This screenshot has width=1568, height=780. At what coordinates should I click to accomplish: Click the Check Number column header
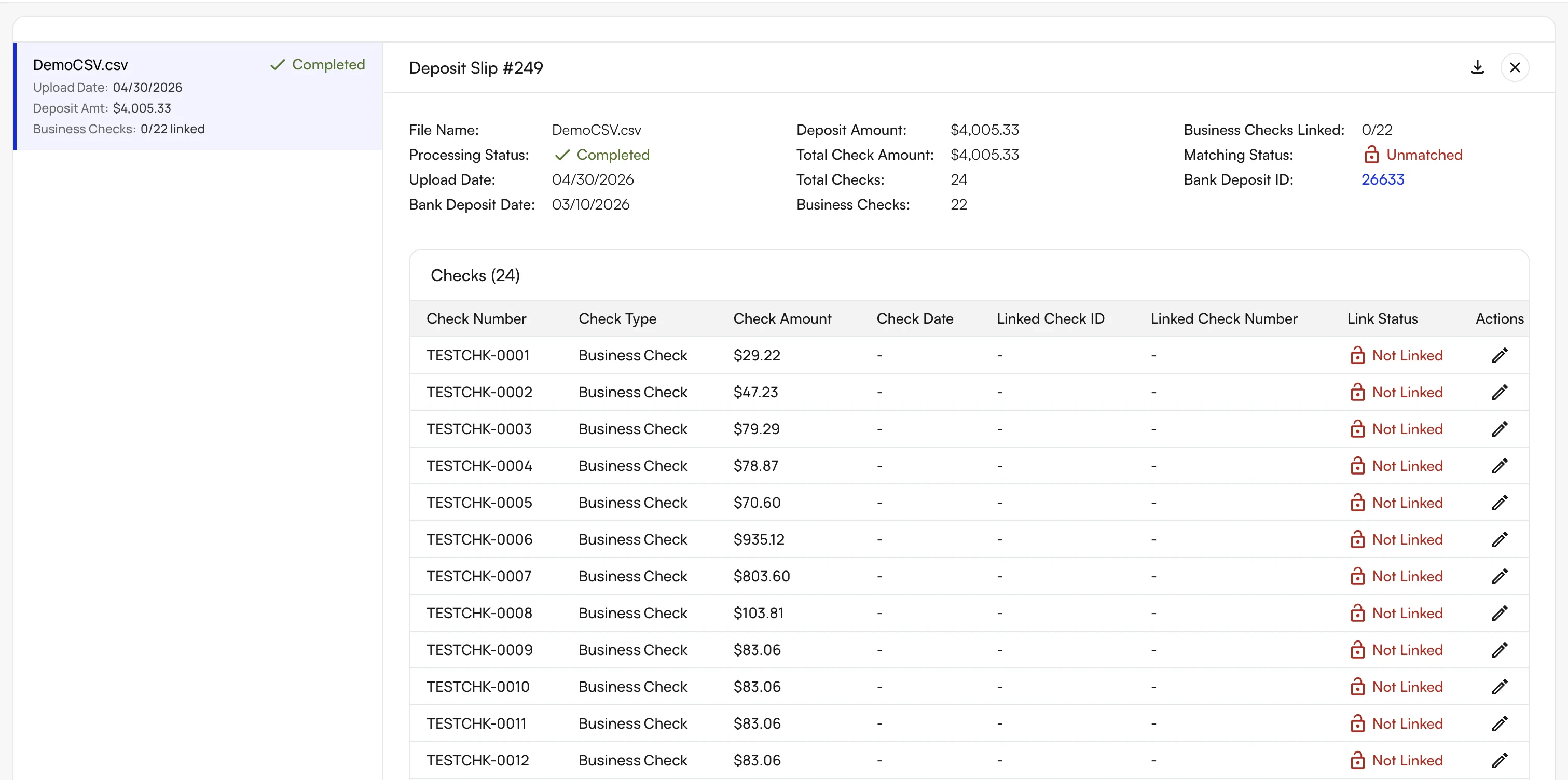[x=476, y=318]
